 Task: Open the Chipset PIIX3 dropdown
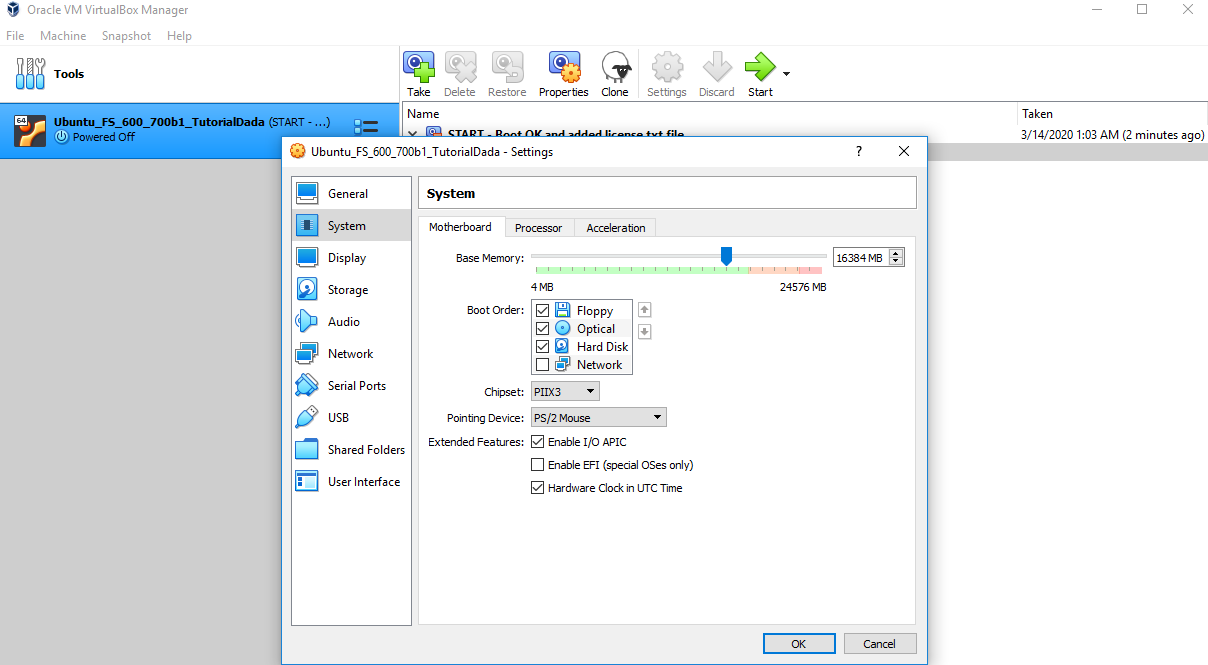[565, 391]
